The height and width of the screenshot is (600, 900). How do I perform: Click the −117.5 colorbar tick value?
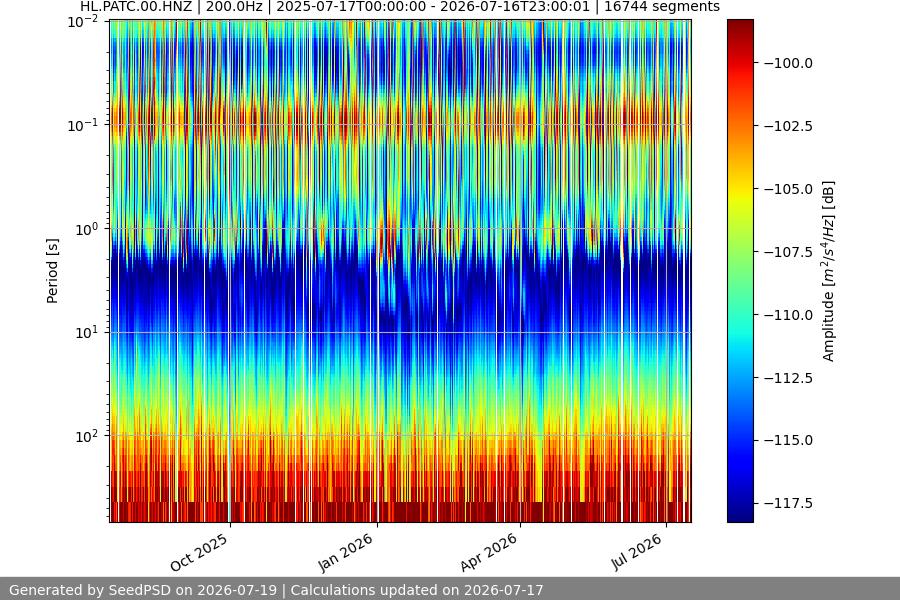[x=788, y=504]
